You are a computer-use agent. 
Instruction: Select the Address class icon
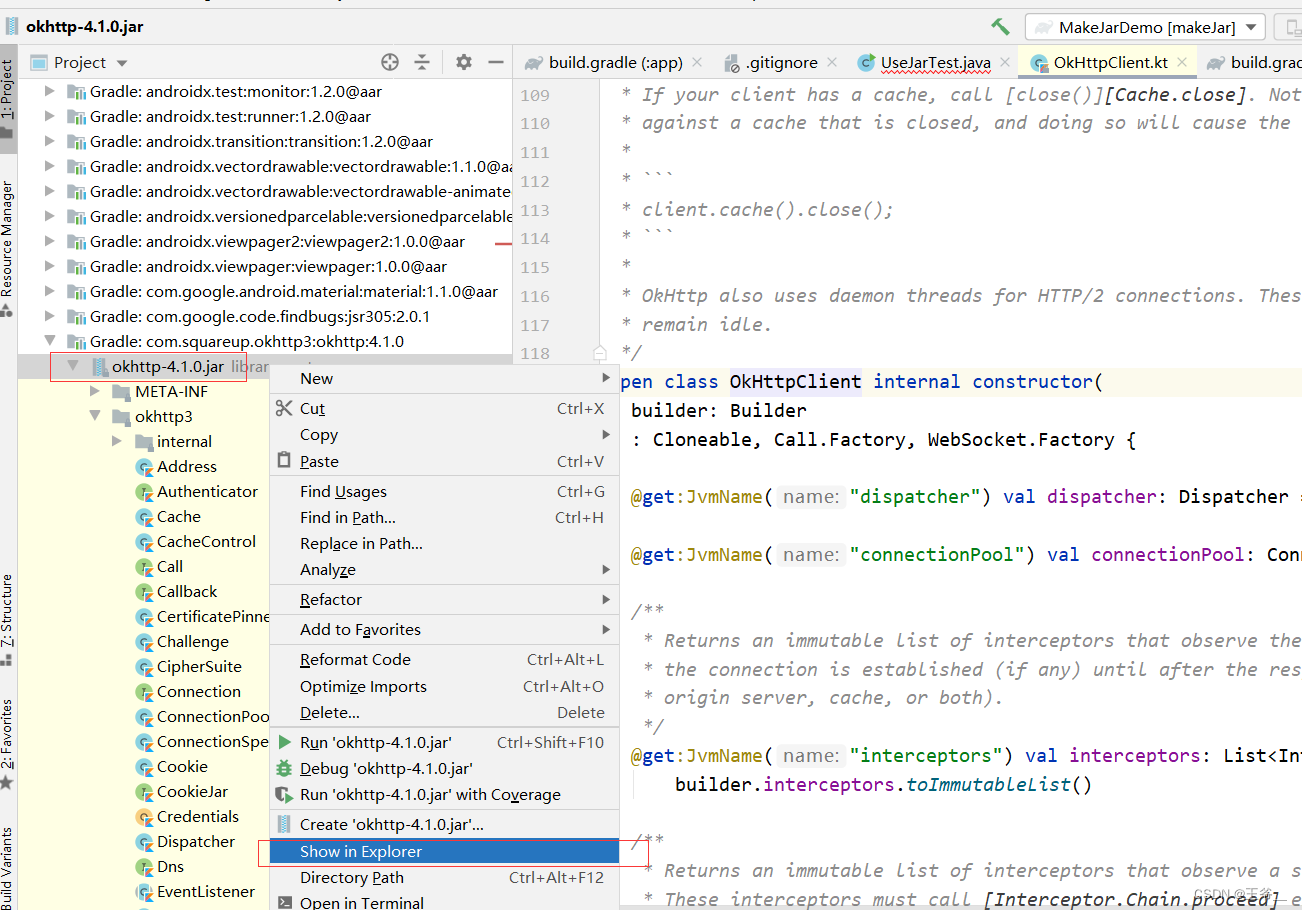145,467
